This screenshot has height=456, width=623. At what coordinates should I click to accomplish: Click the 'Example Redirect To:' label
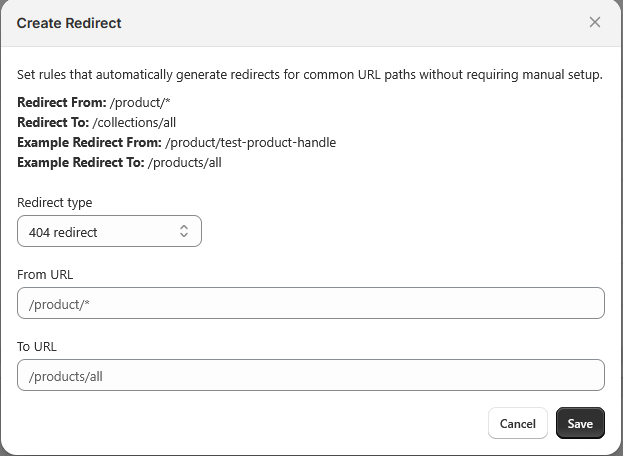[80, 162]
